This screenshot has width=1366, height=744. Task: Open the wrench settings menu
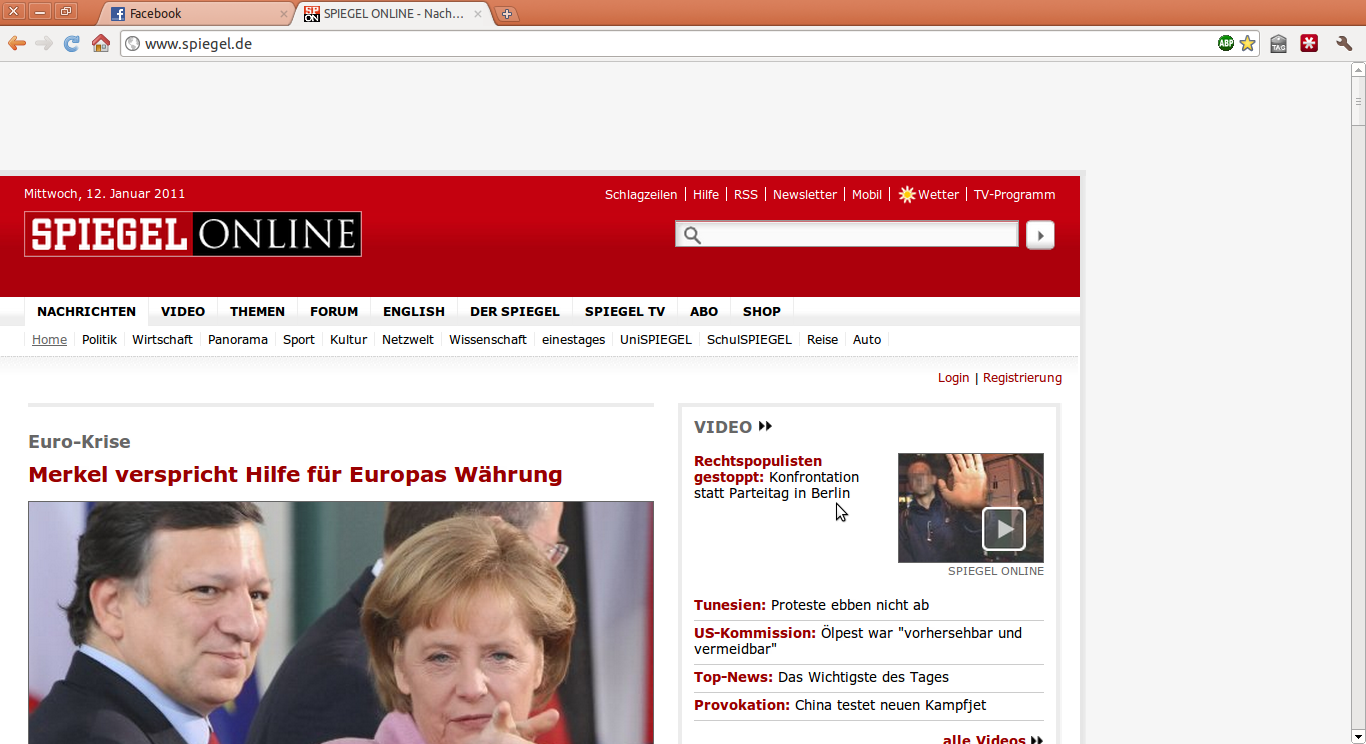pyautogui.click(x=1344, y=43)
